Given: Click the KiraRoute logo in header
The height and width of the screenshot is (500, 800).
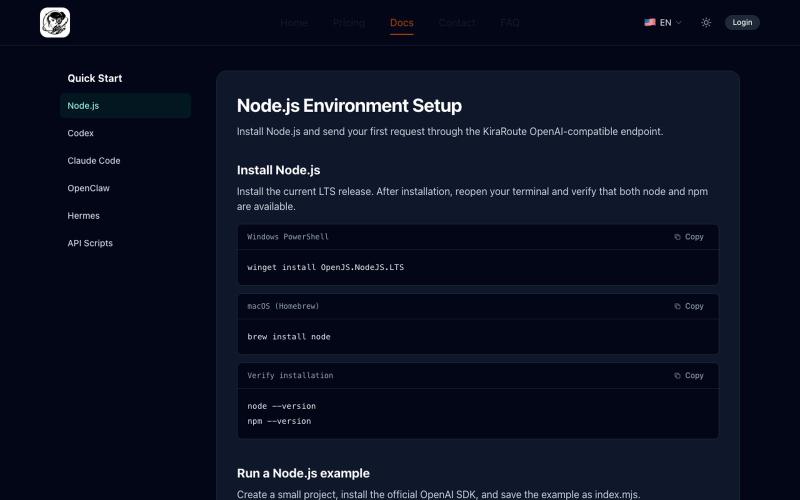Looking at the screenshot, I should coord(55,22).
